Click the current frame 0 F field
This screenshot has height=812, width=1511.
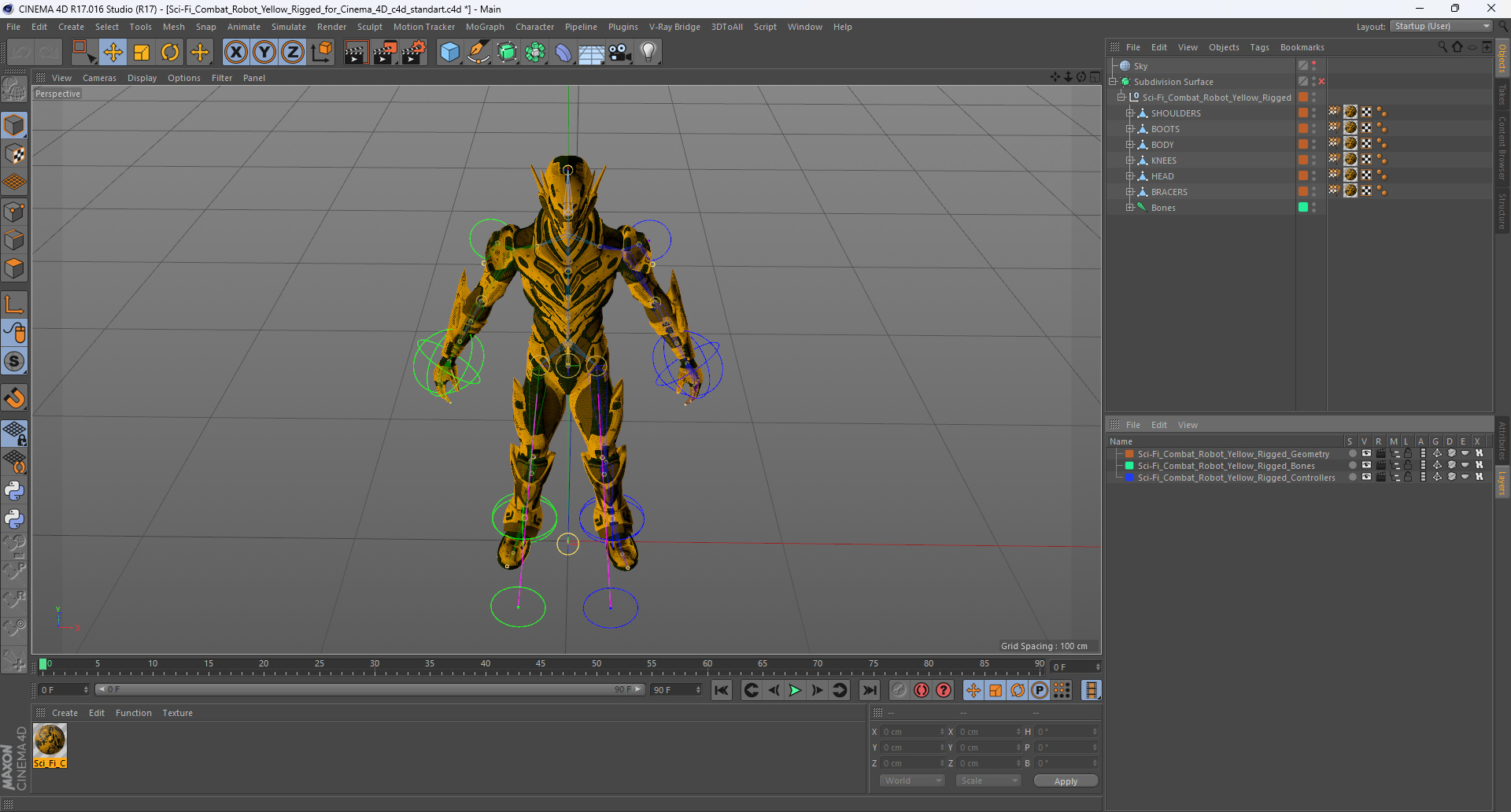[x=1076, y=667]
